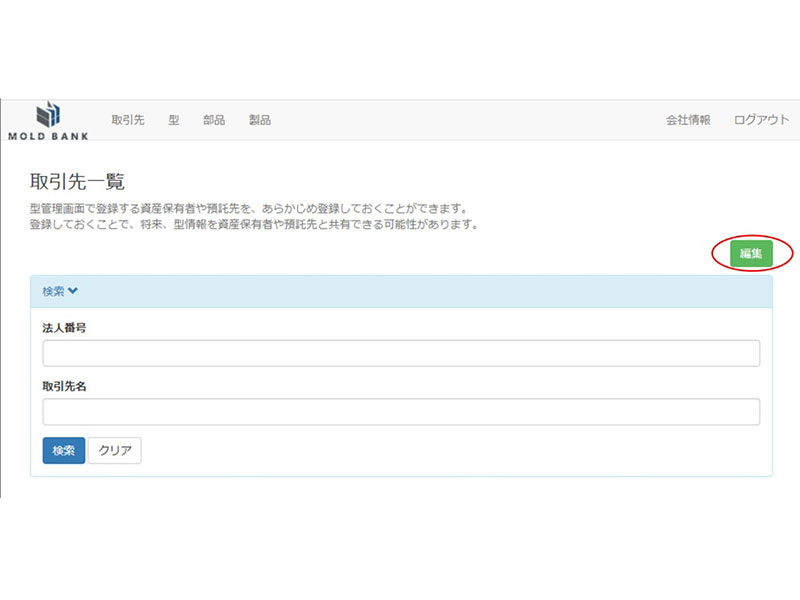Click into the 取引先名 input box
Screen dimensions: 800x600
(x=401, y=412)
